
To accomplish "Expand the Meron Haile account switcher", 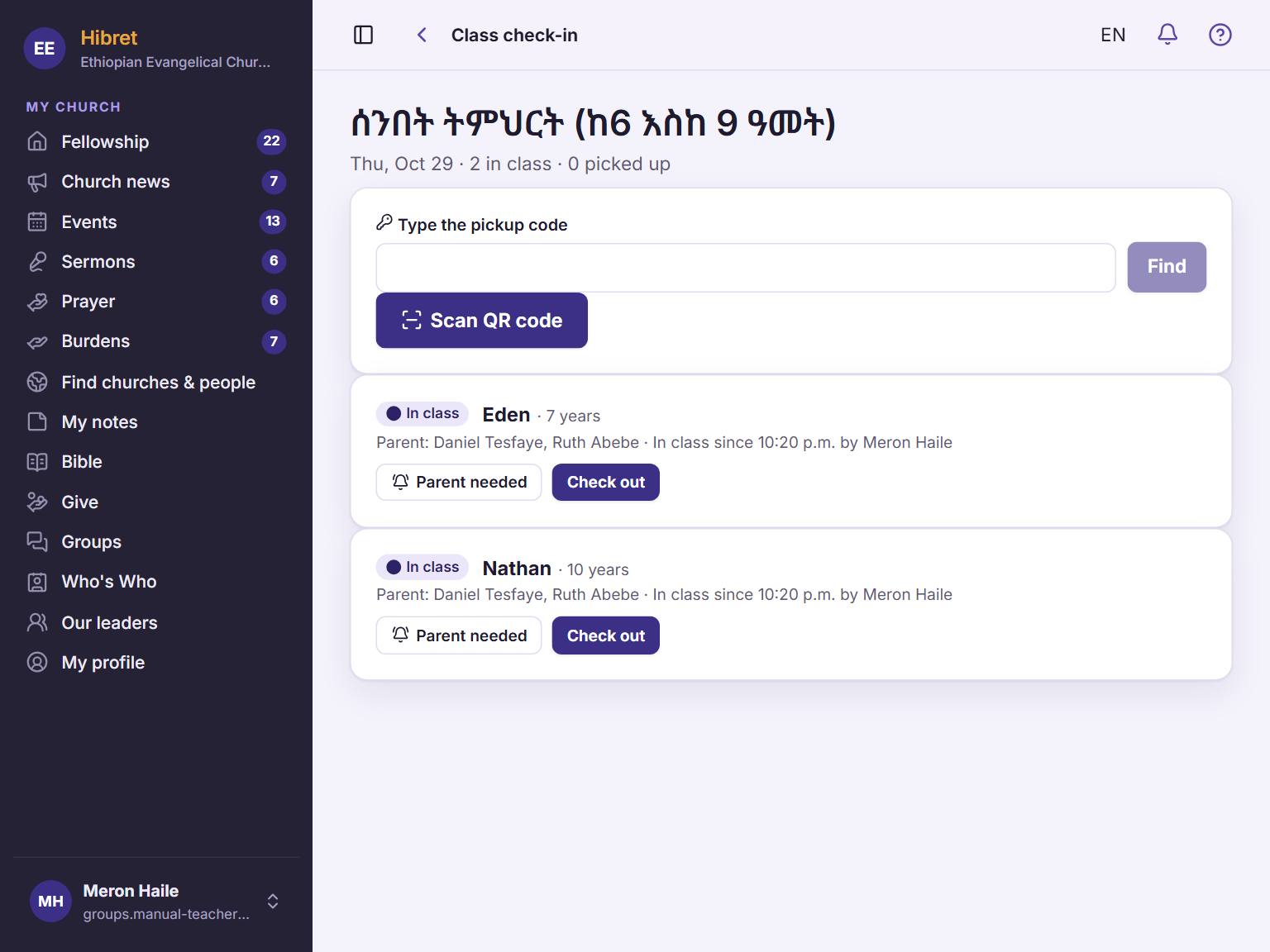I will [x=273, y=901].
